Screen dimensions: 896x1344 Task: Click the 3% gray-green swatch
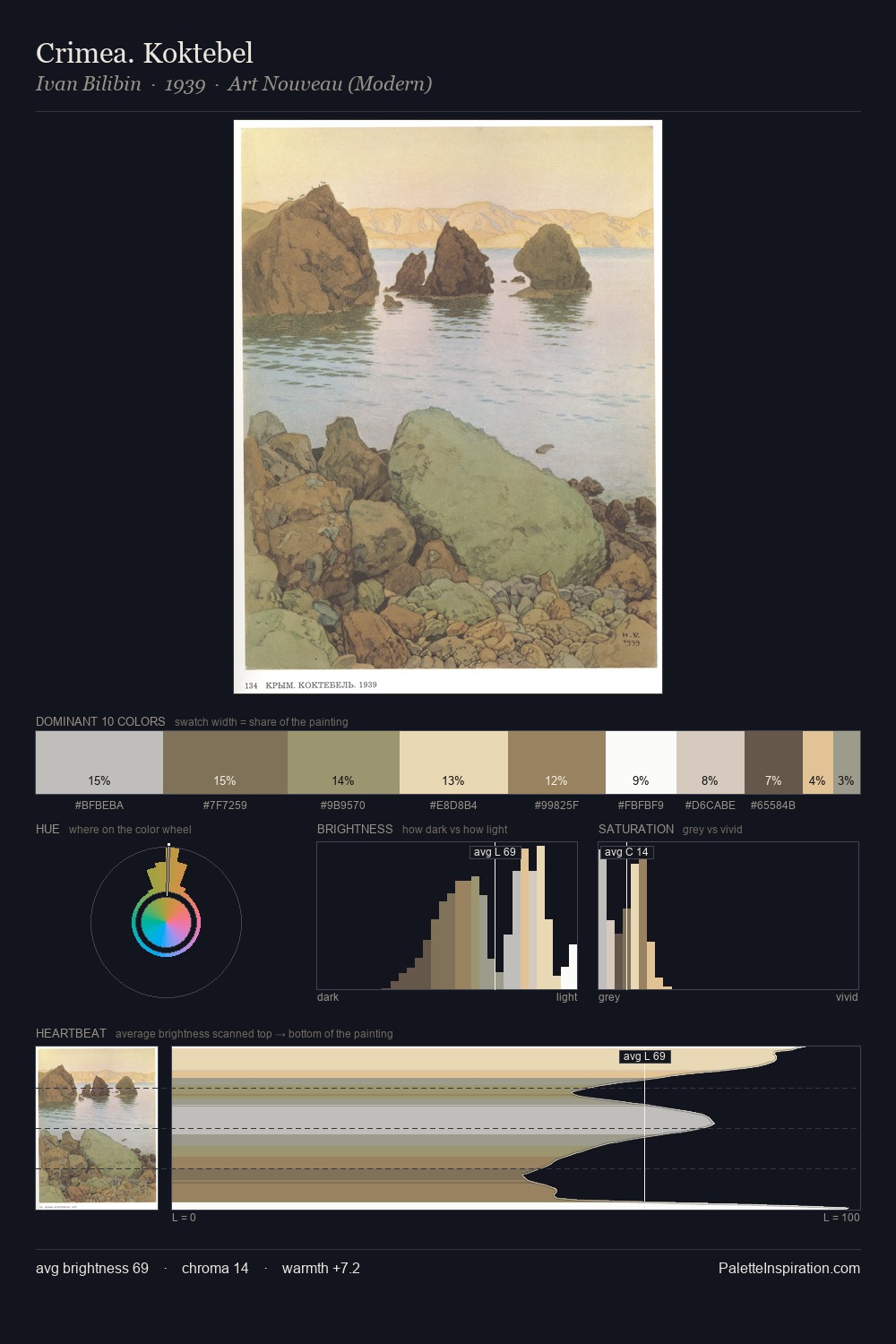(847, 762)
